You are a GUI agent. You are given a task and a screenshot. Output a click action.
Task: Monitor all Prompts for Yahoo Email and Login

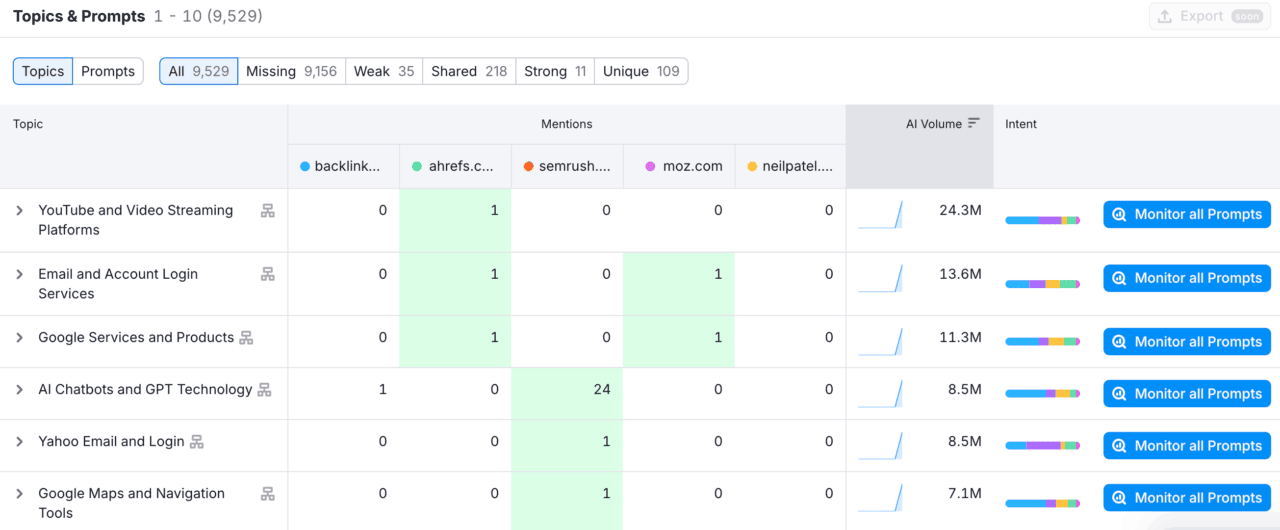(1187, 446)
